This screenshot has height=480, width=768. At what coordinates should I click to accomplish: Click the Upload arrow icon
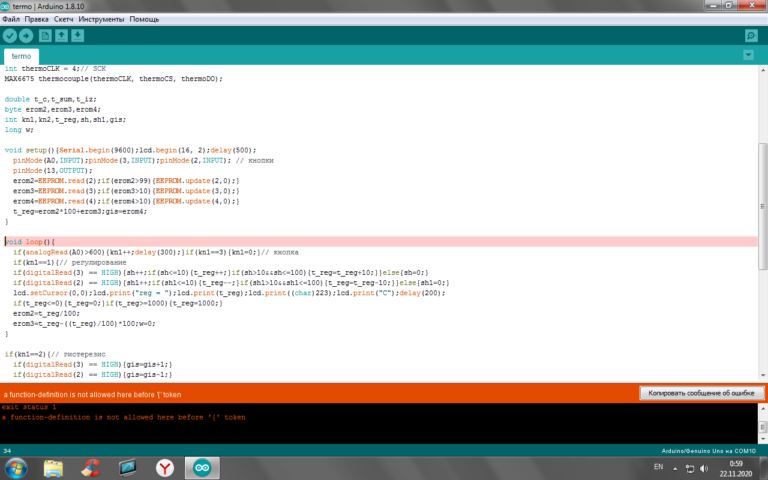coord(28,36)
